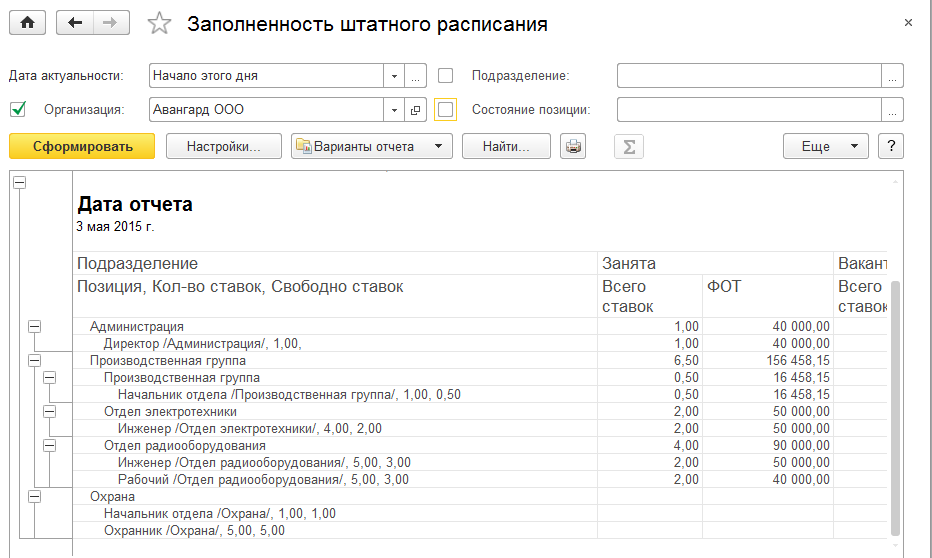
Task: Open the organization Авангард ООО link icon
Action: pos(417,110)
